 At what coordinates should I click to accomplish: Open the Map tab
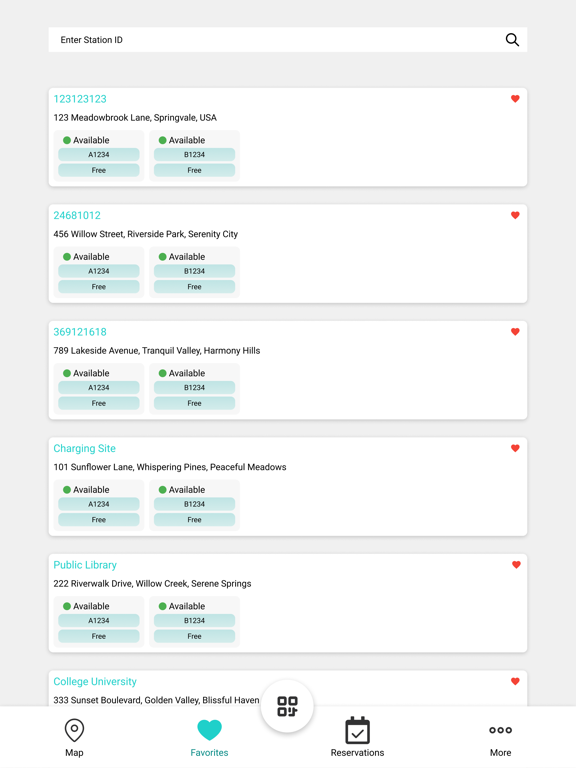point(74,738)
